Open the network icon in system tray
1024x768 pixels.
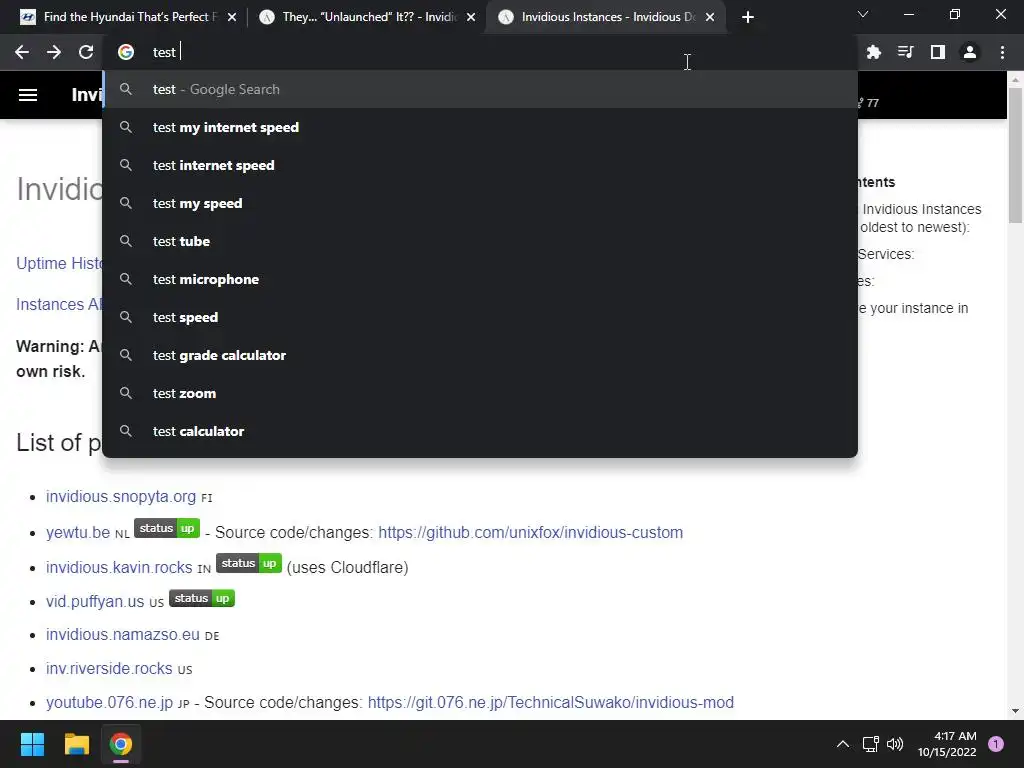[x=870, y=744]
